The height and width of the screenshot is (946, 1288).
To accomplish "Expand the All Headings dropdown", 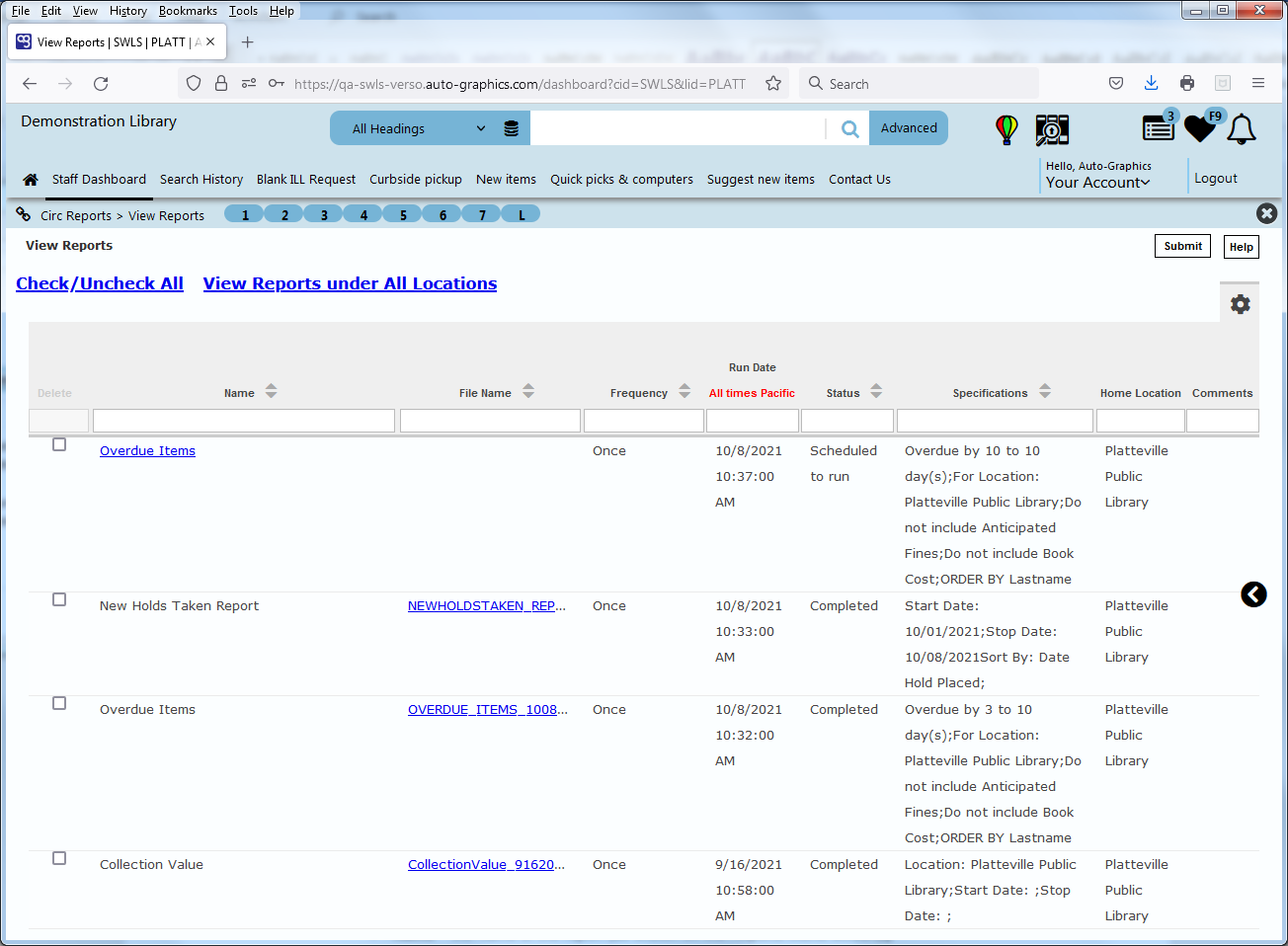I will (419, 128).
